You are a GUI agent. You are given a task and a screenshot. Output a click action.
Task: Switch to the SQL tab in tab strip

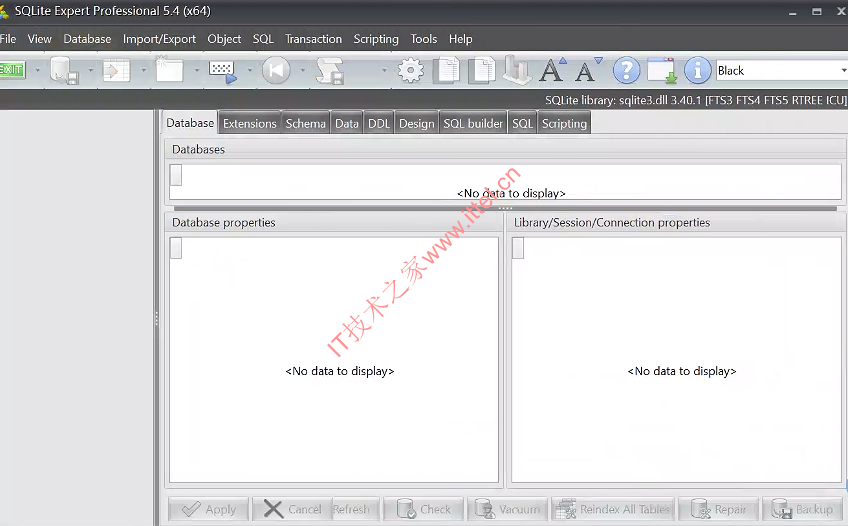(522, 123)
